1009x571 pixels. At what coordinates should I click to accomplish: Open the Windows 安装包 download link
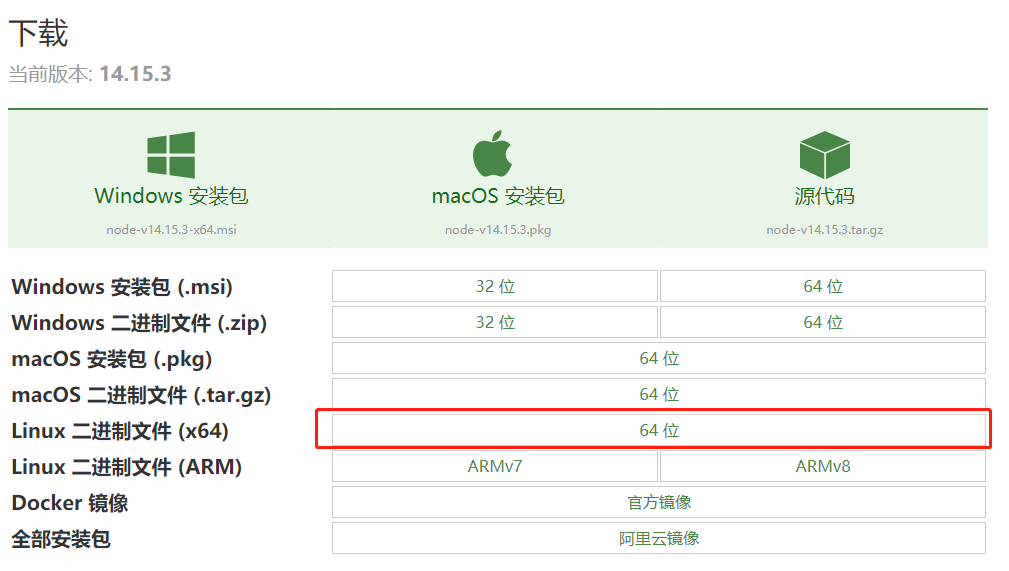[171, 196]
